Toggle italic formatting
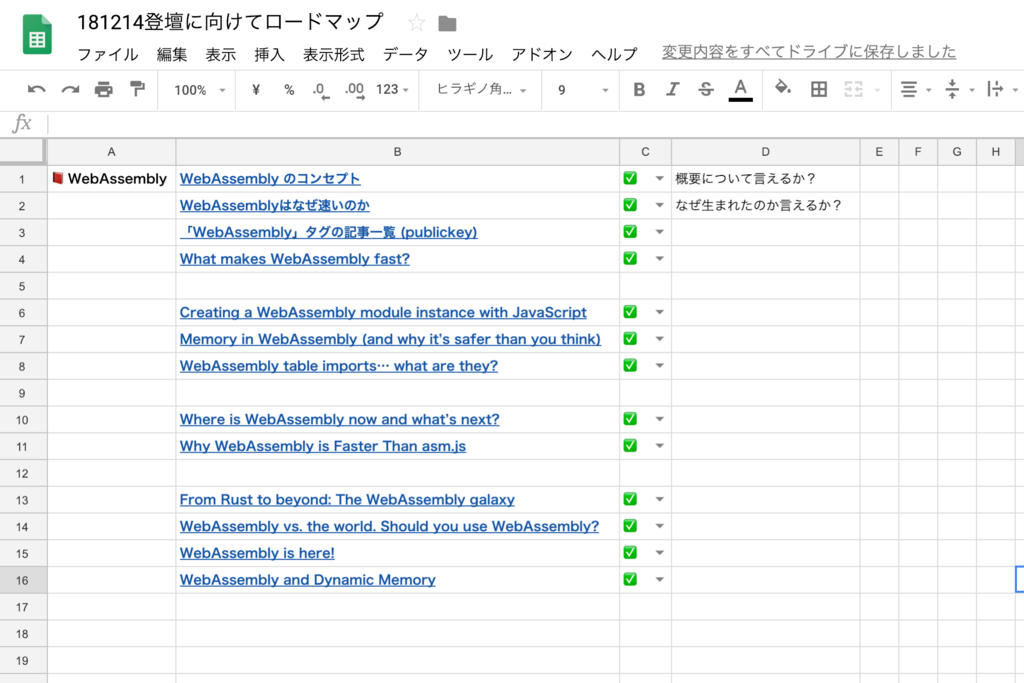 tap(672, 89)
